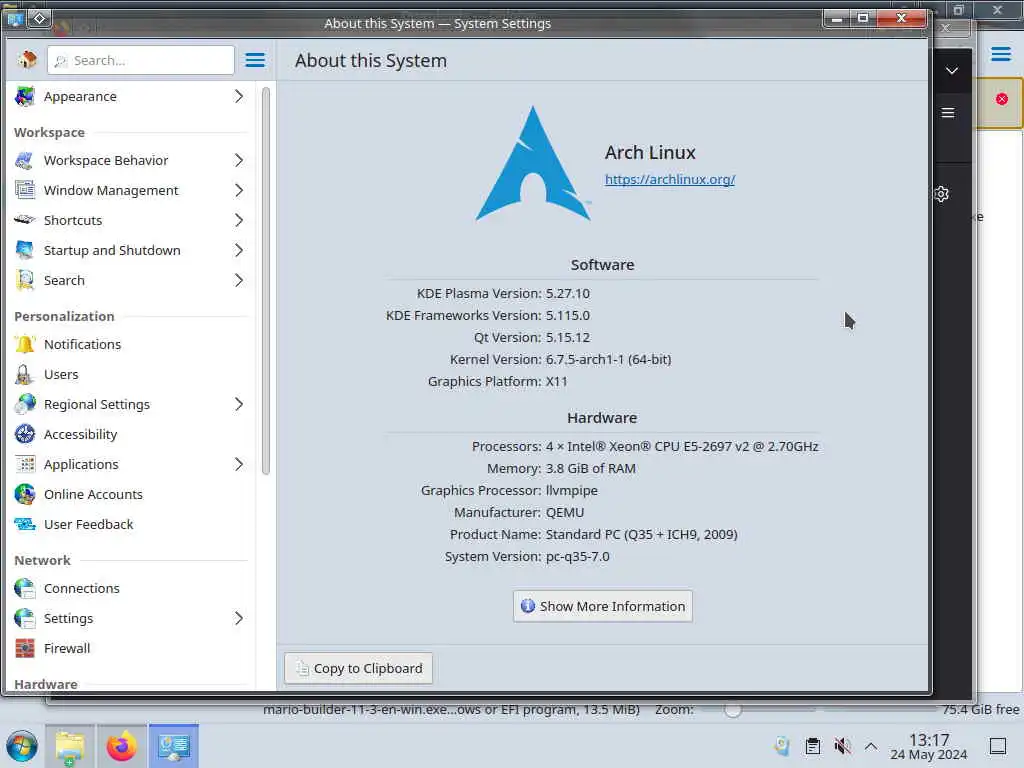
Task: Click Copy to Clipboard button
Action: point(359,668)
